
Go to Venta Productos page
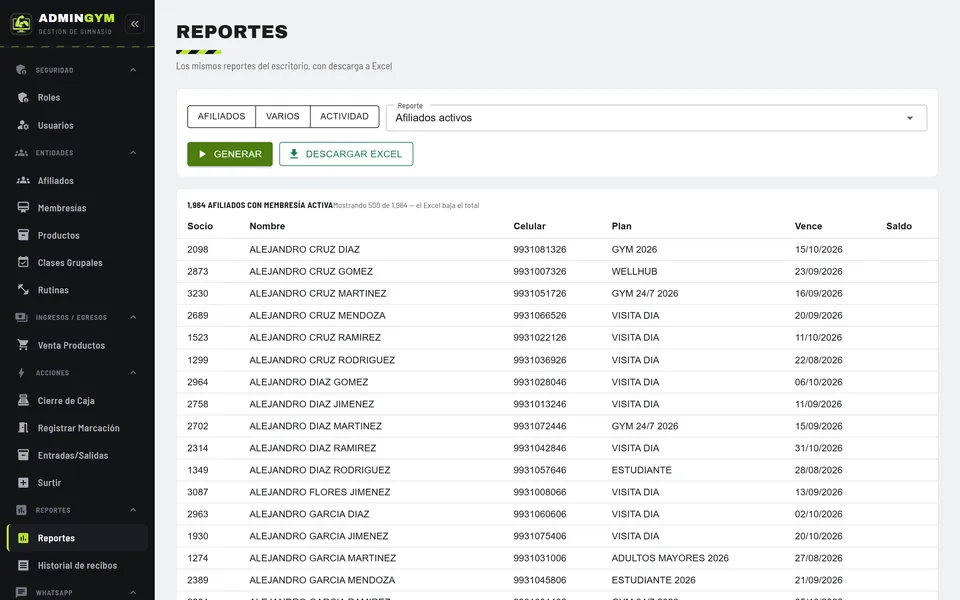77,345
